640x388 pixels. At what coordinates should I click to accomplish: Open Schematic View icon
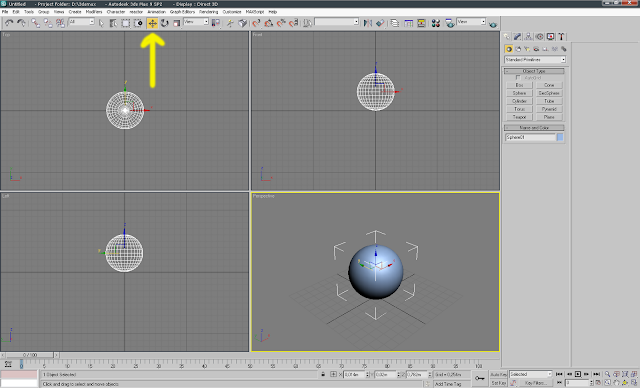(x=421, y=23)
